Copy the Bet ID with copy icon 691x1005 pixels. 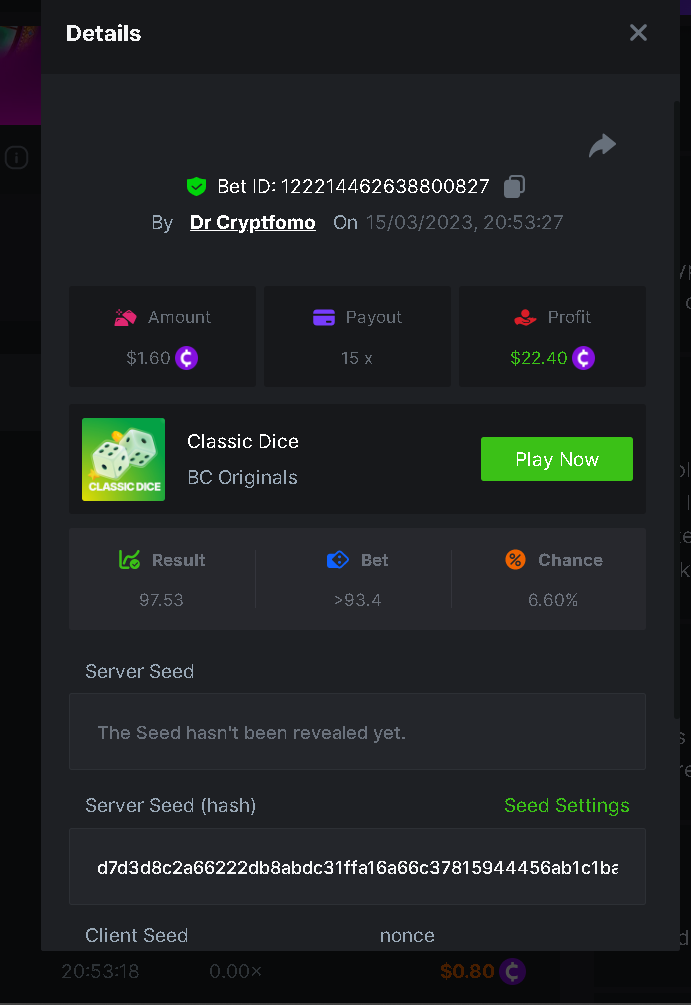(x=514, y=186)
